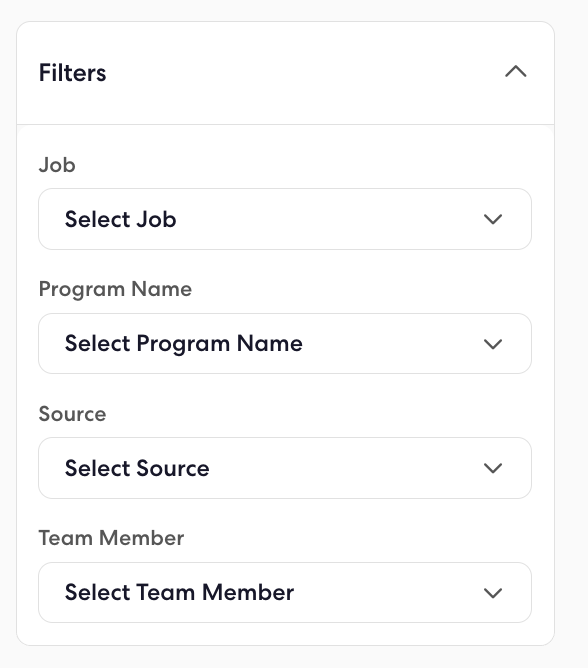The image size is (588, 668).
Task: Click the empty middle area of the Job combo box
Action: (328, 219)
